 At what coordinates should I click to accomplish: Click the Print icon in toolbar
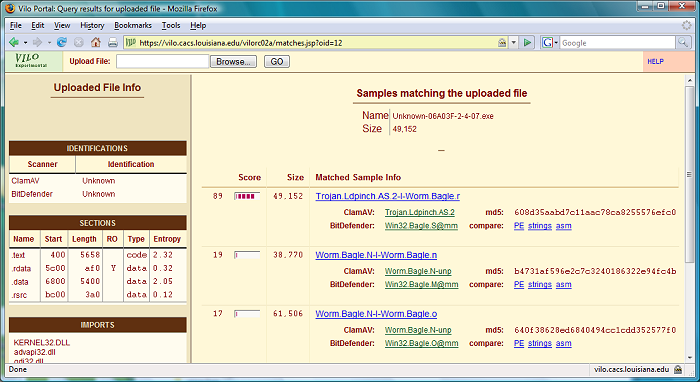coord(112,42)
